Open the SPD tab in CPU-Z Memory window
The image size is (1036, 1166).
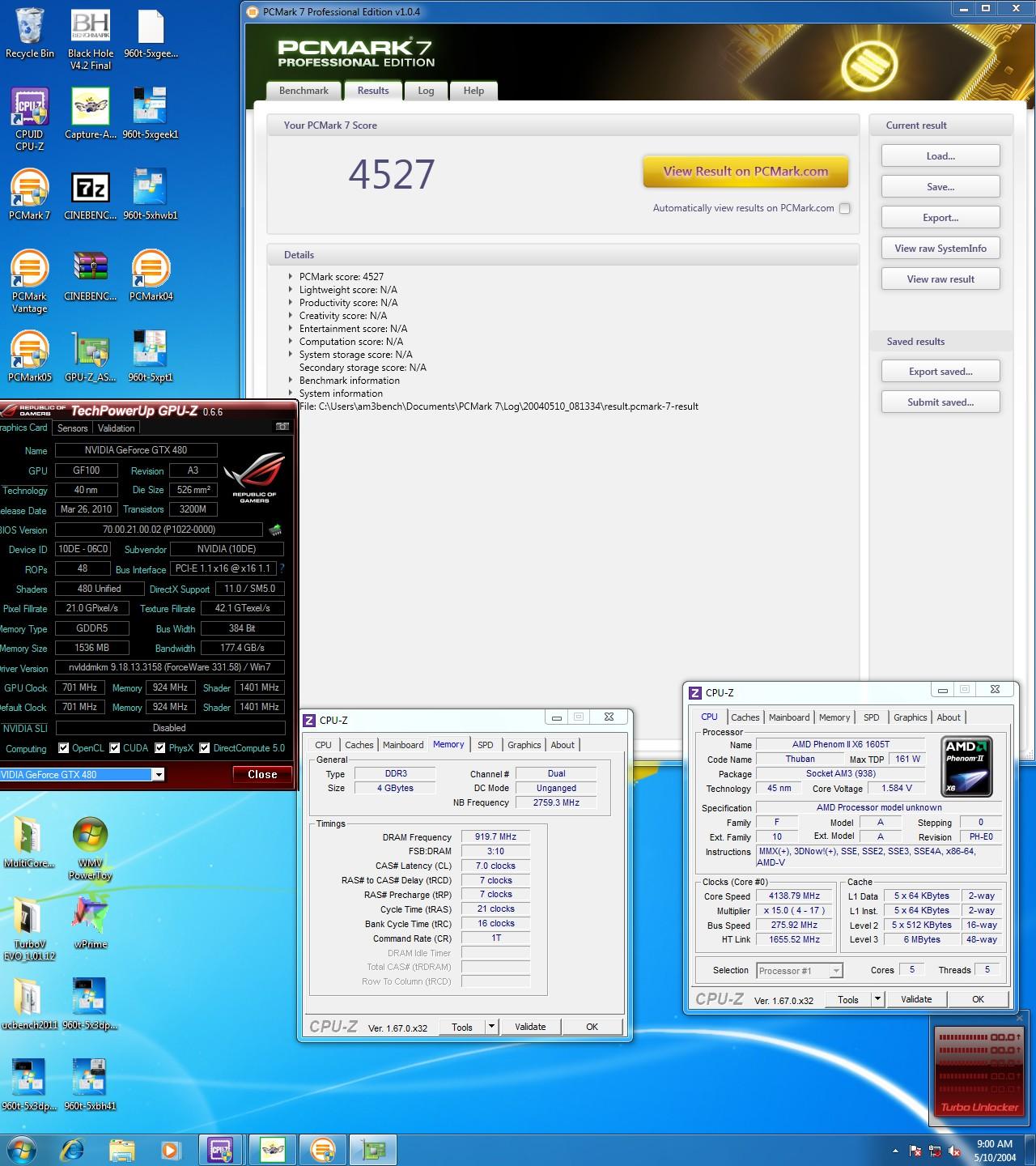point(485,745)
